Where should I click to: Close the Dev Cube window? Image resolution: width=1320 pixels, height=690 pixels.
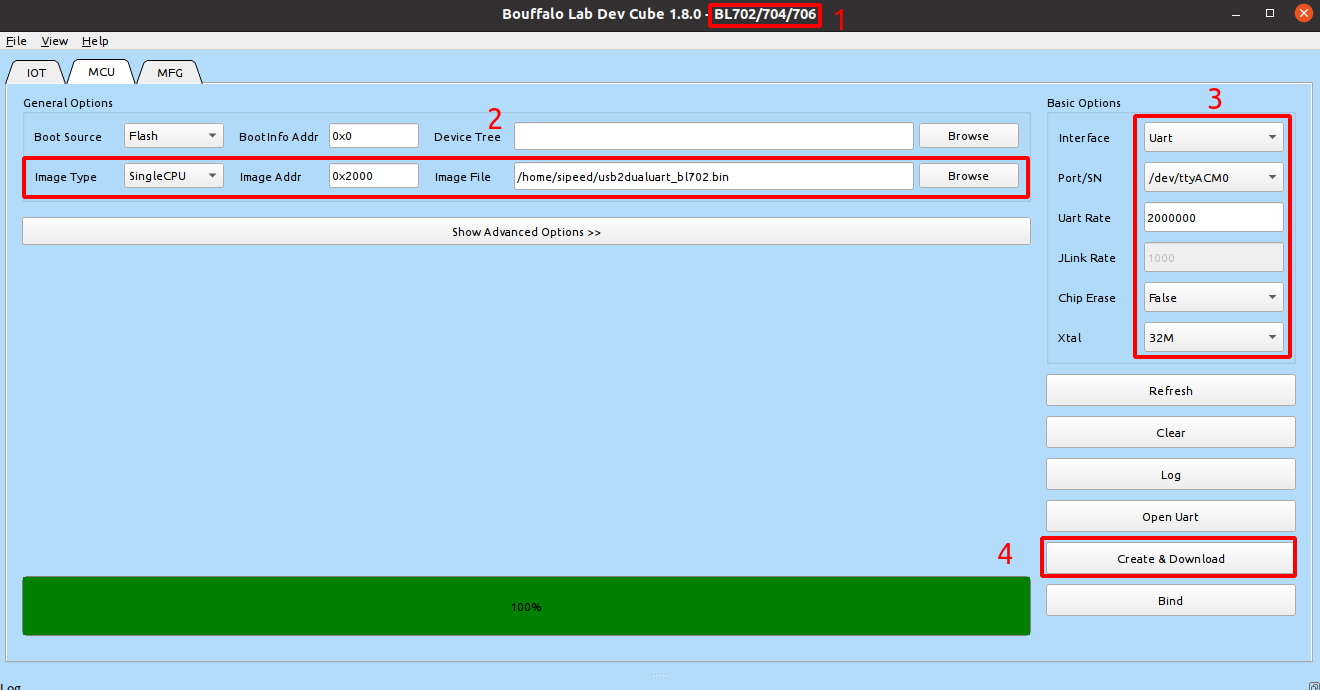[x=1303, y=13]
